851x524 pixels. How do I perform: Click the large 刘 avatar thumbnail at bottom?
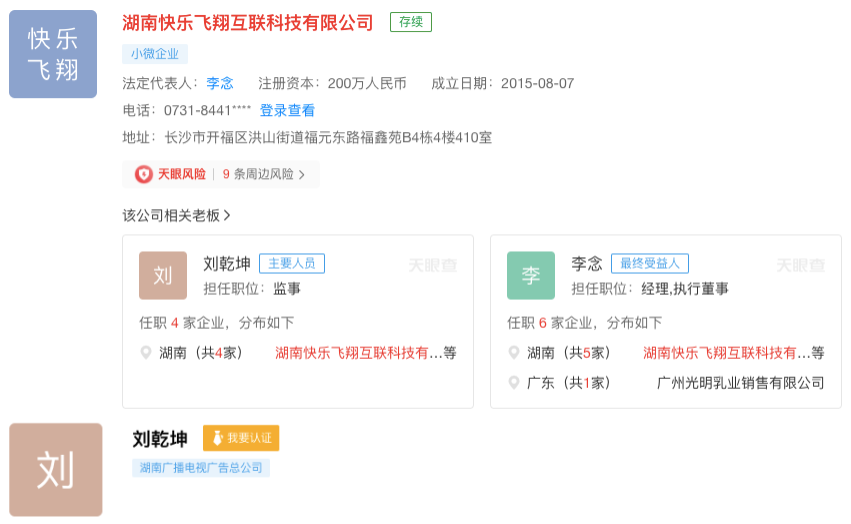pyautogui.click(x=56, y=470)
